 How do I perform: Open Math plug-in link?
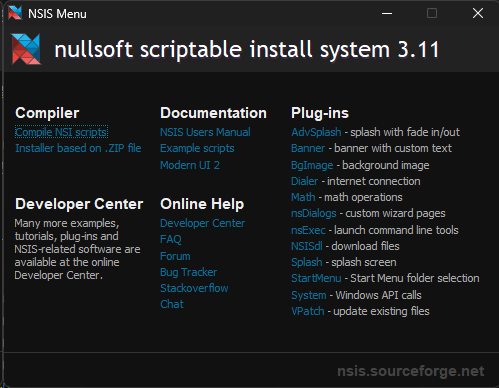(x=303, y=197)
